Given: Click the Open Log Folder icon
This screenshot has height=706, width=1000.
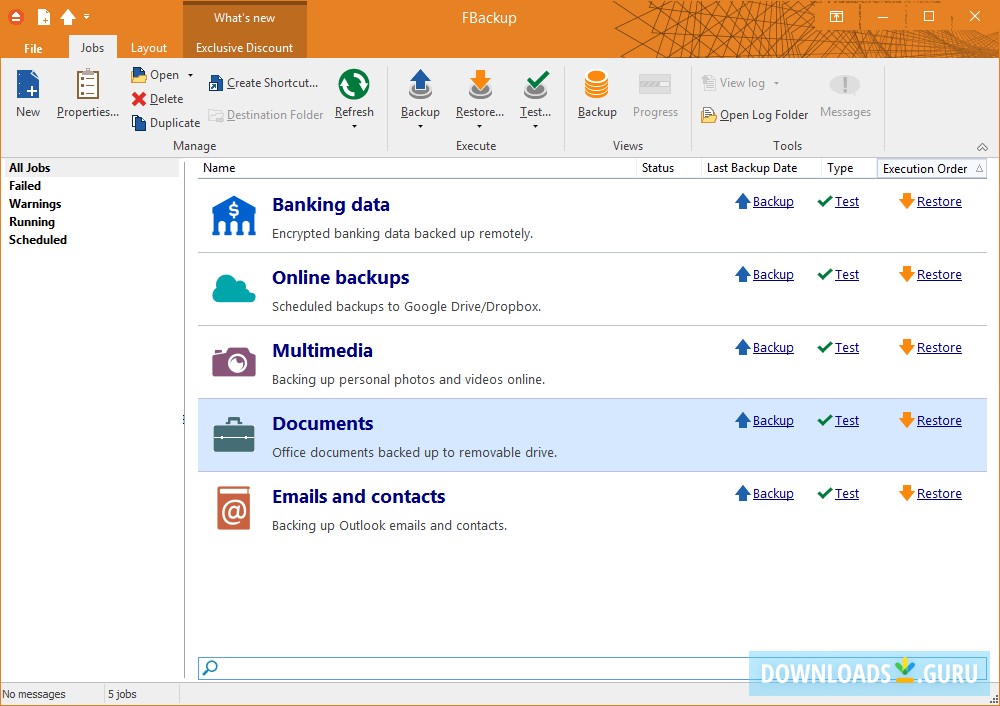Looking at the screenshot, I should tap(709, 115).
